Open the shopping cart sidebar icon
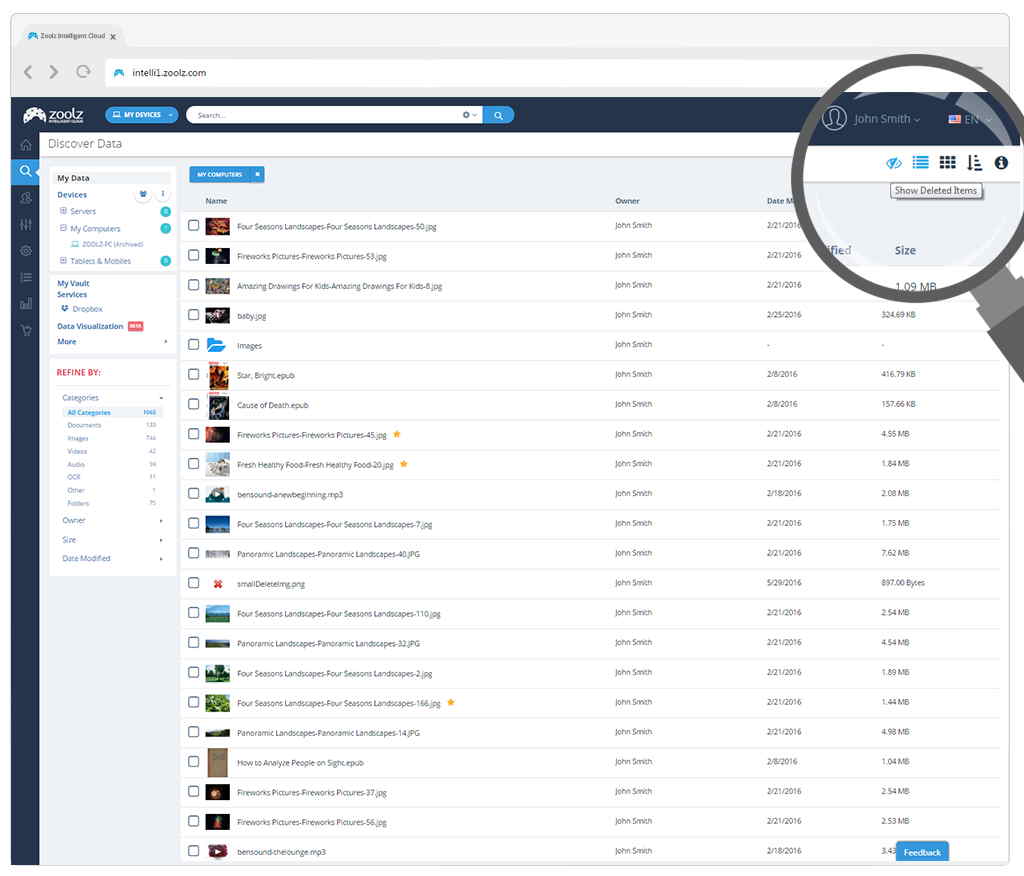This screenshot has width=1024, height=876. click(x=25, y=330)
